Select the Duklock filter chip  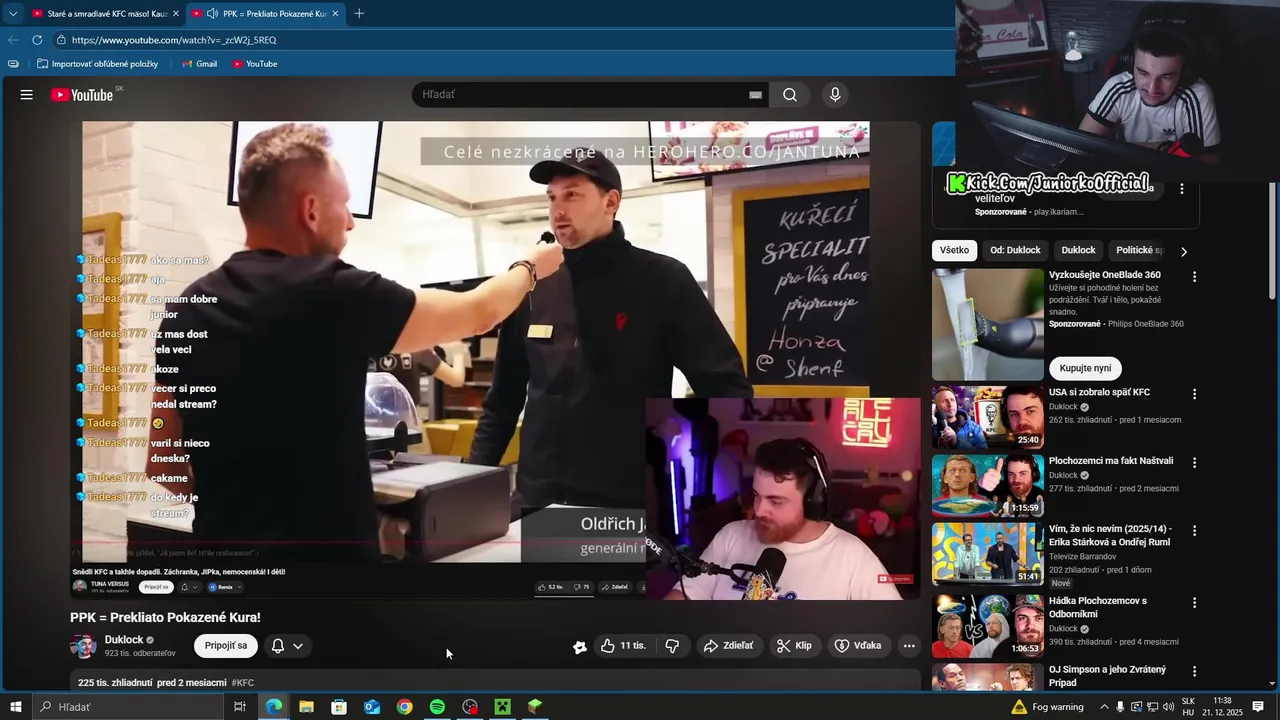1078,250
